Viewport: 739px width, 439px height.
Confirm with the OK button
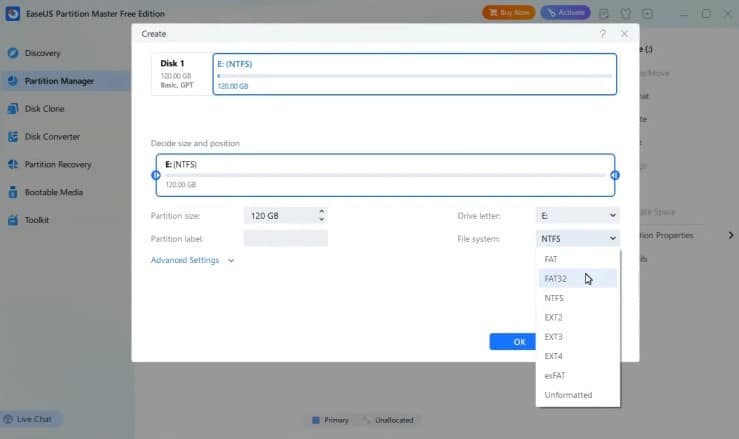[x=513, y=341]
